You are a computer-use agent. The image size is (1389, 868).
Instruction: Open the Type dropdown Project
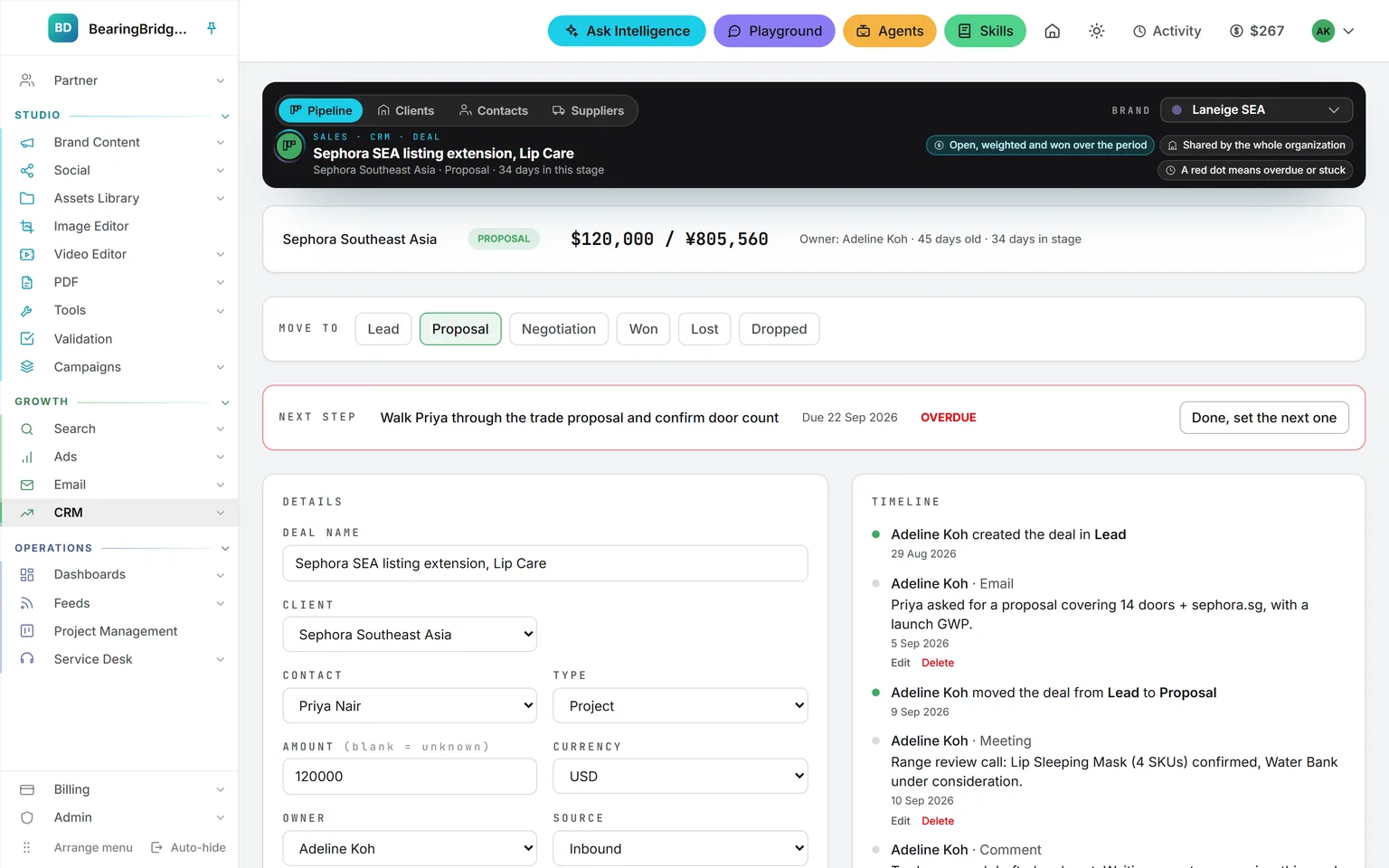(680, 706)
